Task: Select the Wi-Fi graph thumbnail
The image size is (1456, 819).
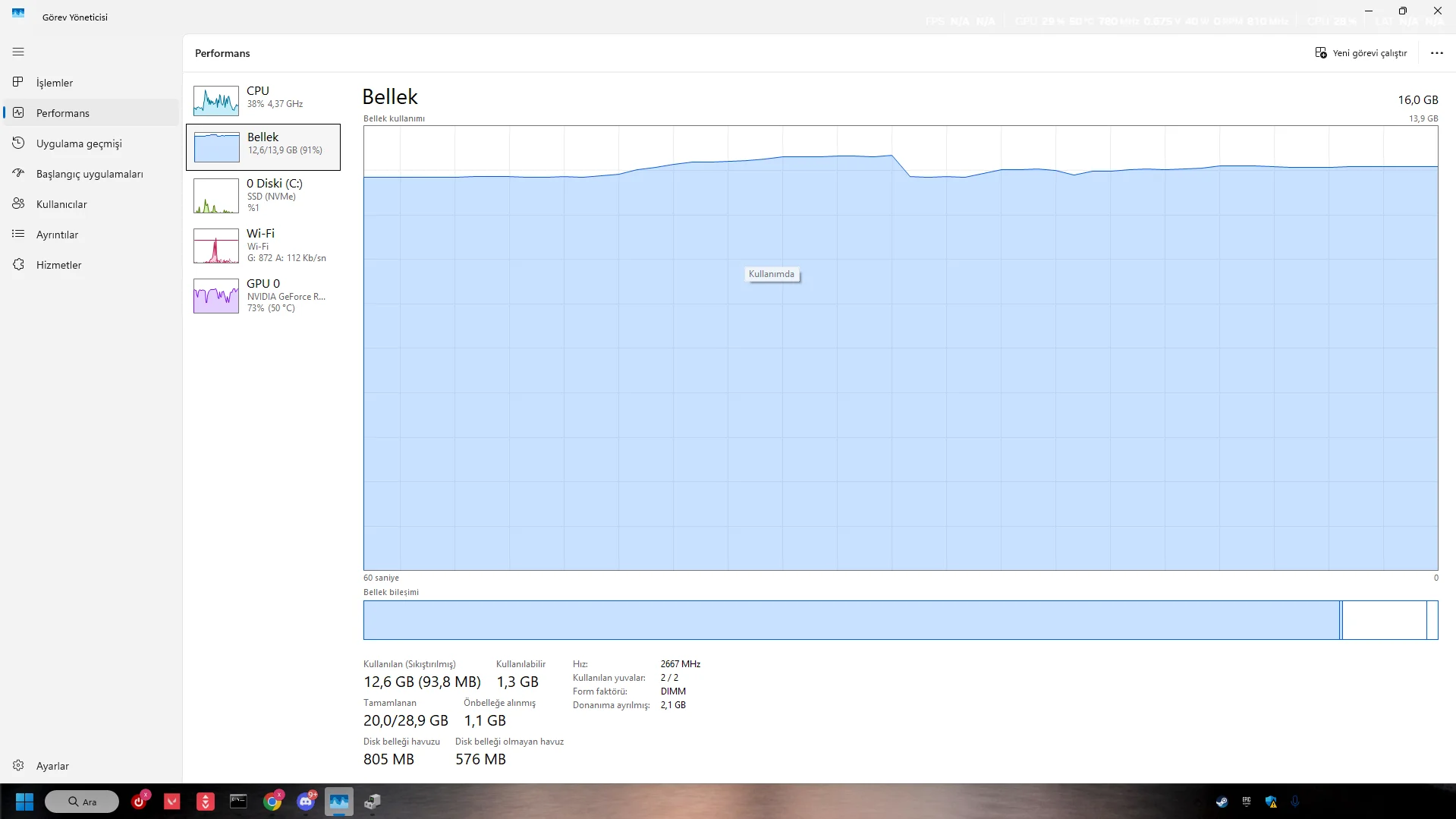Action: point(216,246)
